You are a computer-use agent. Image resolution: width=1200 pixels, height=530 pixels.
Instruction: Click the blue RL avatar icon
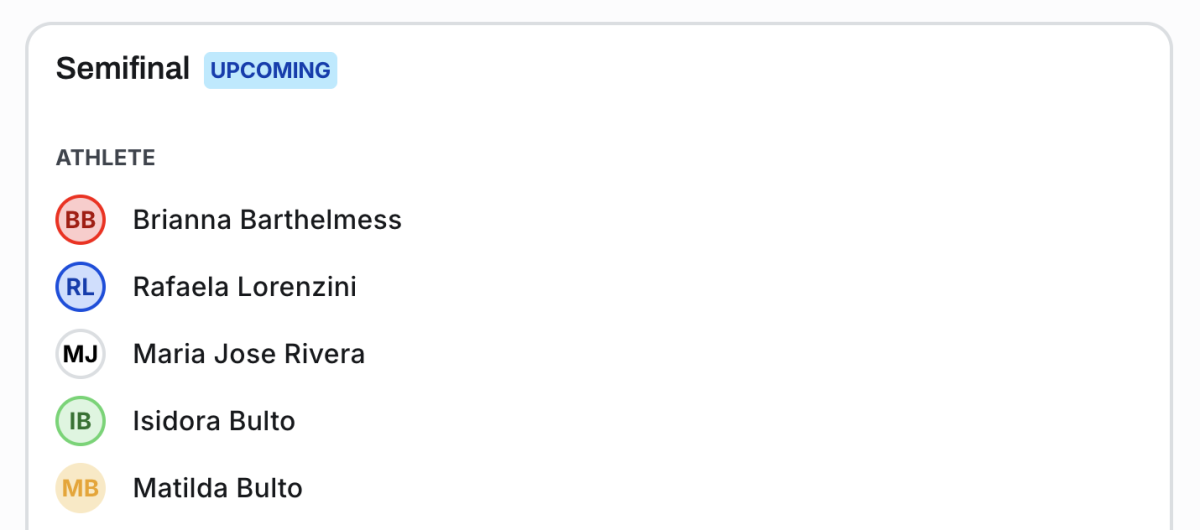(80, 287)
